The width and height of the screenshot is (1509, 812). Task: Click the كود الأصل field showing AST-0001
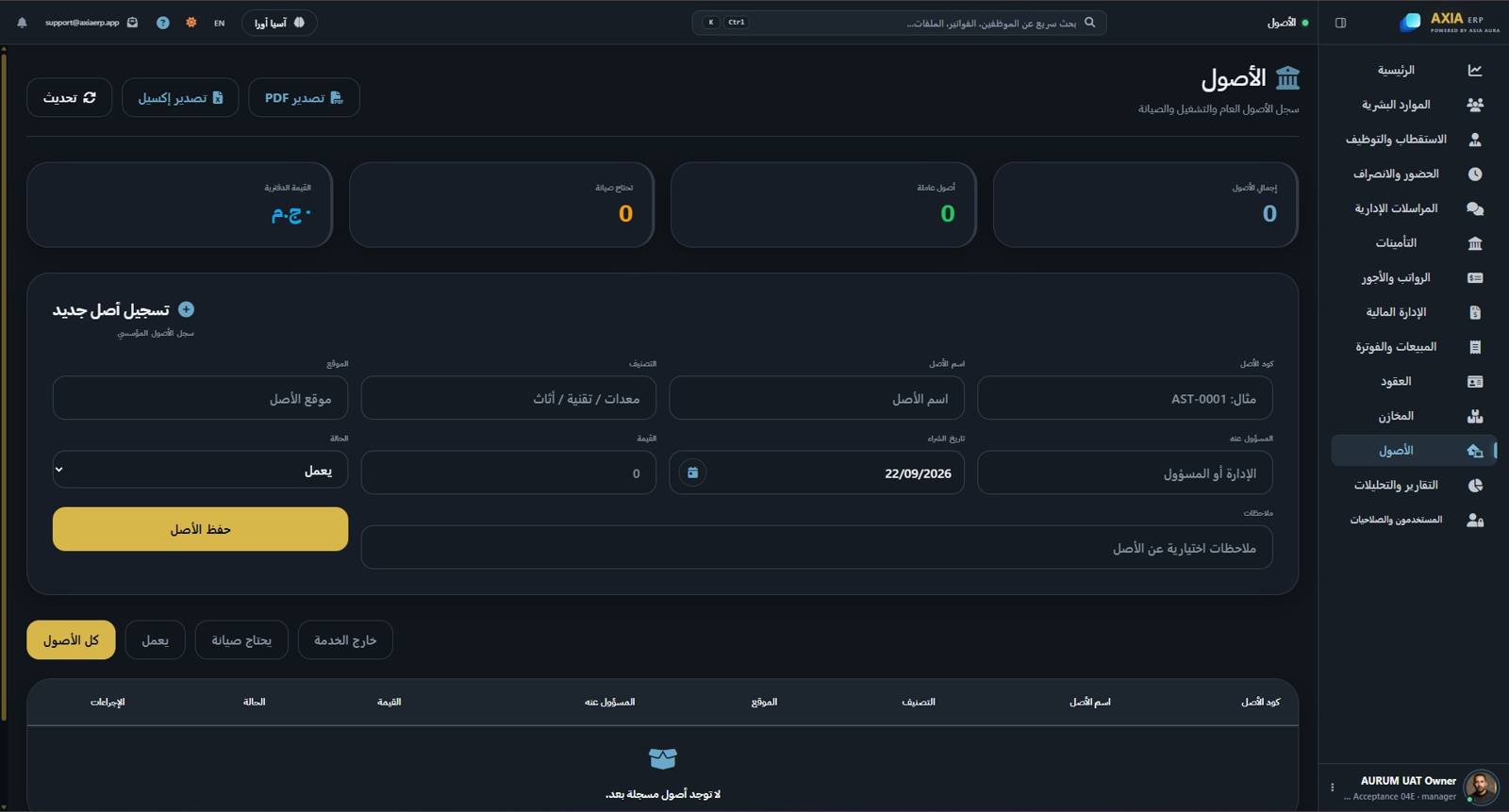coord(1125,398)
